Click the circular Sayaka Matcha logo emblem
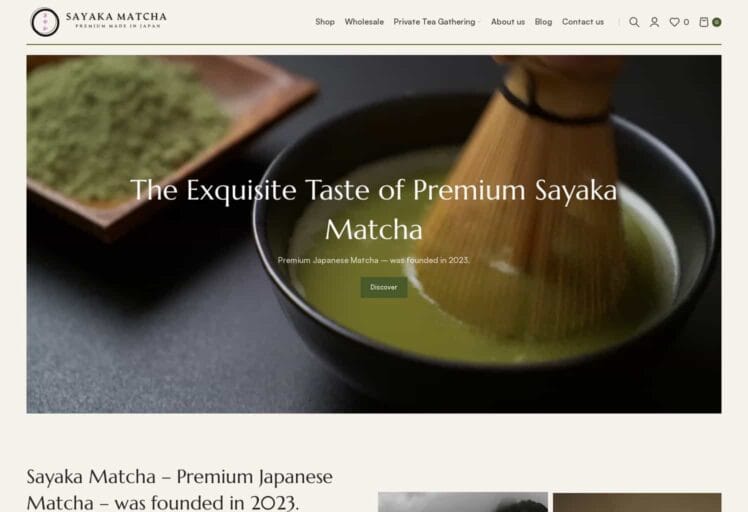Screen dimensions: 748x512 click(x=45, y=22)
